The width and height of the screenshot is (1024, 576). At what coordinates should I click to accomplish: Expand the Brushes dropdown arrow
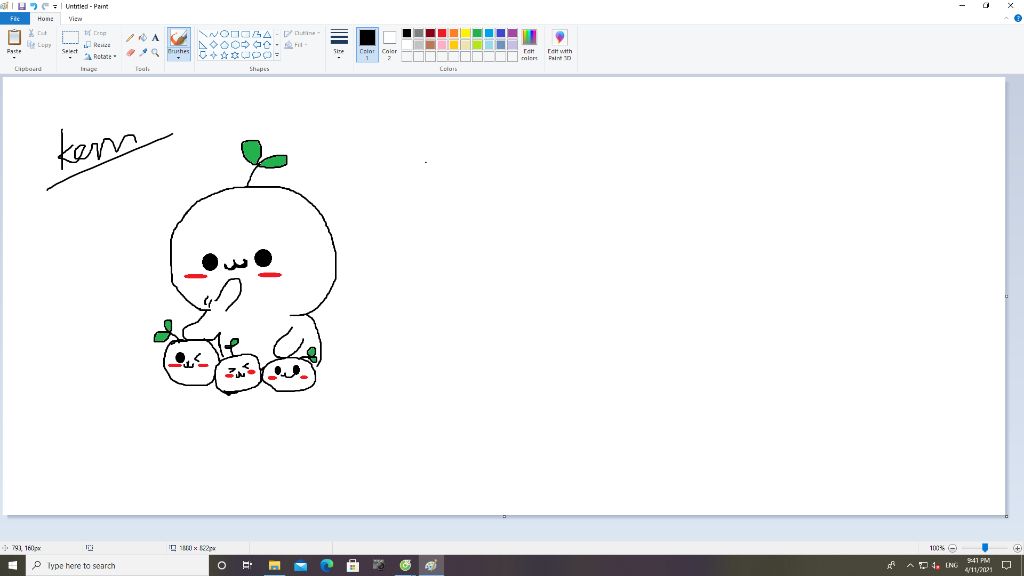tap(178, 56)
